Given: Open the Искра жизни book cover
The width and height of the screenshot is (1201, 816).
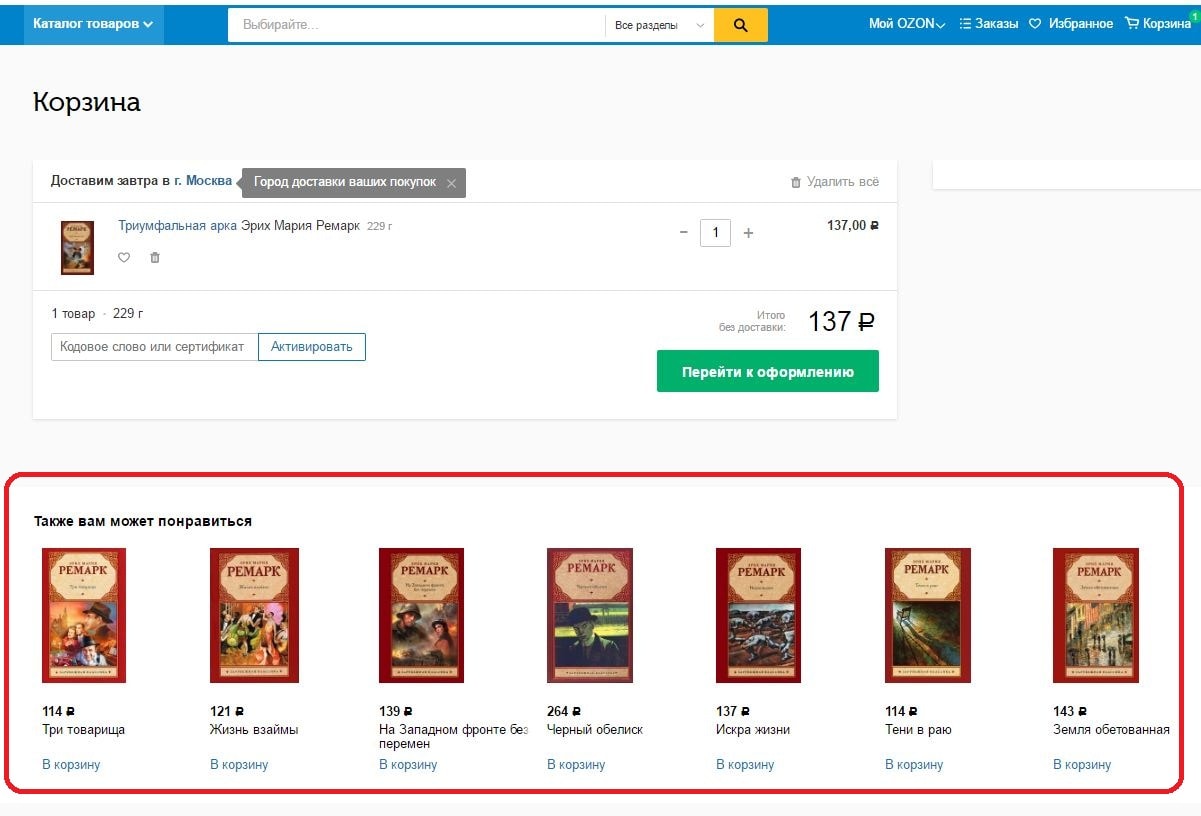Looking at the screenshot, I should (758, 615).
